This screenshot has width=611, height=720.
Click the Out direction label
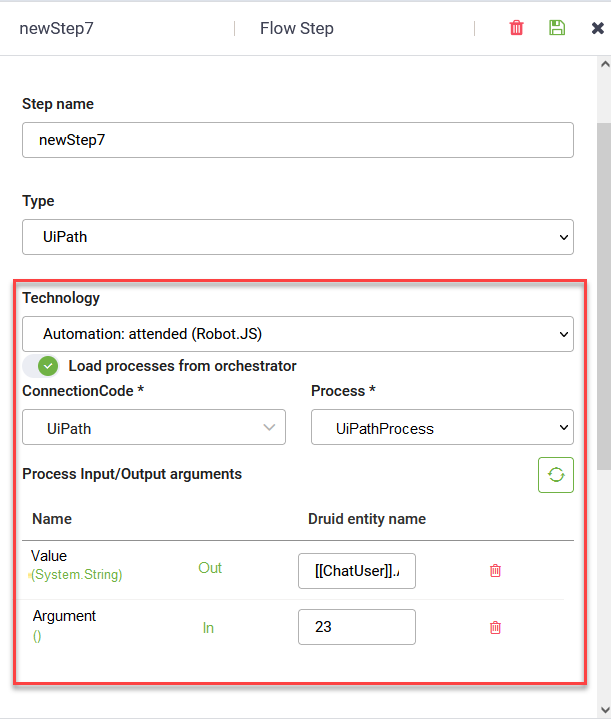pos(210,568)
